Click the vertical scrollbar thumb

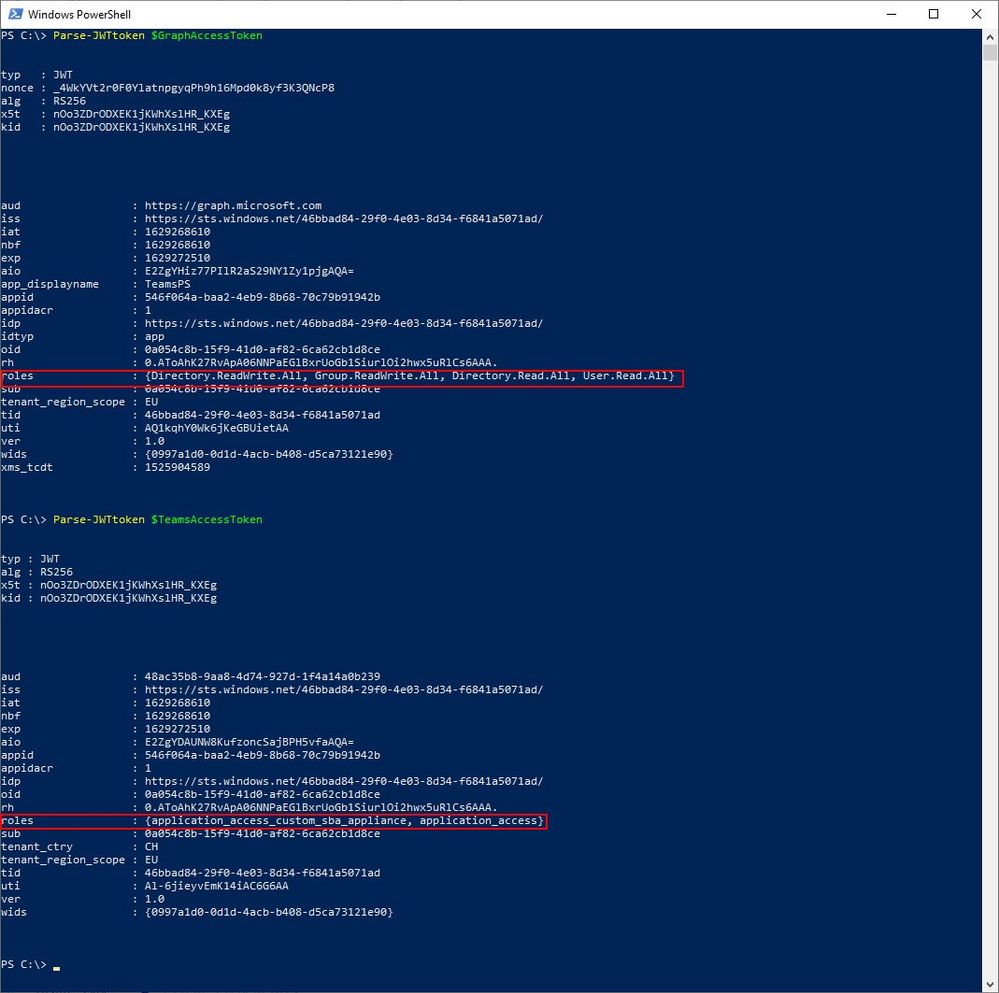pyautogui.click(x=989, y=53)
